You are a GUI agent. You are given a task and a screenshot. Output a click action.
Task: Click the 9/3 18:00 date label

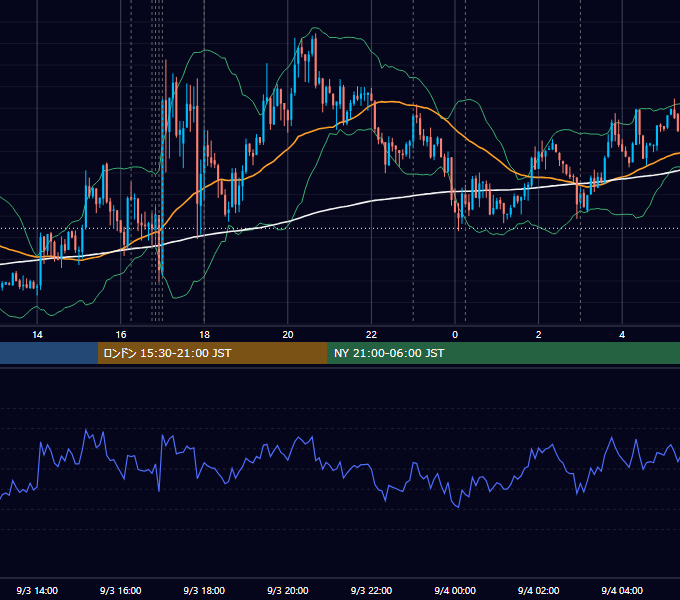pos(204,590)
